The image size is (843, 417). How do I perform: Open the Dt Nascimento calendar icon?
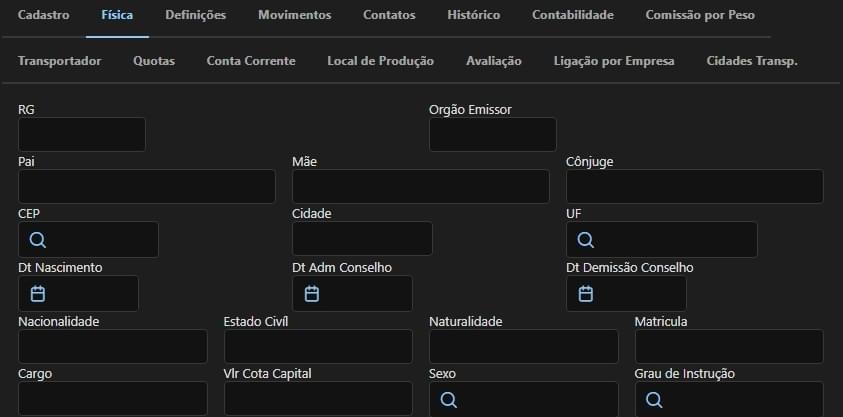pos(38,294)
